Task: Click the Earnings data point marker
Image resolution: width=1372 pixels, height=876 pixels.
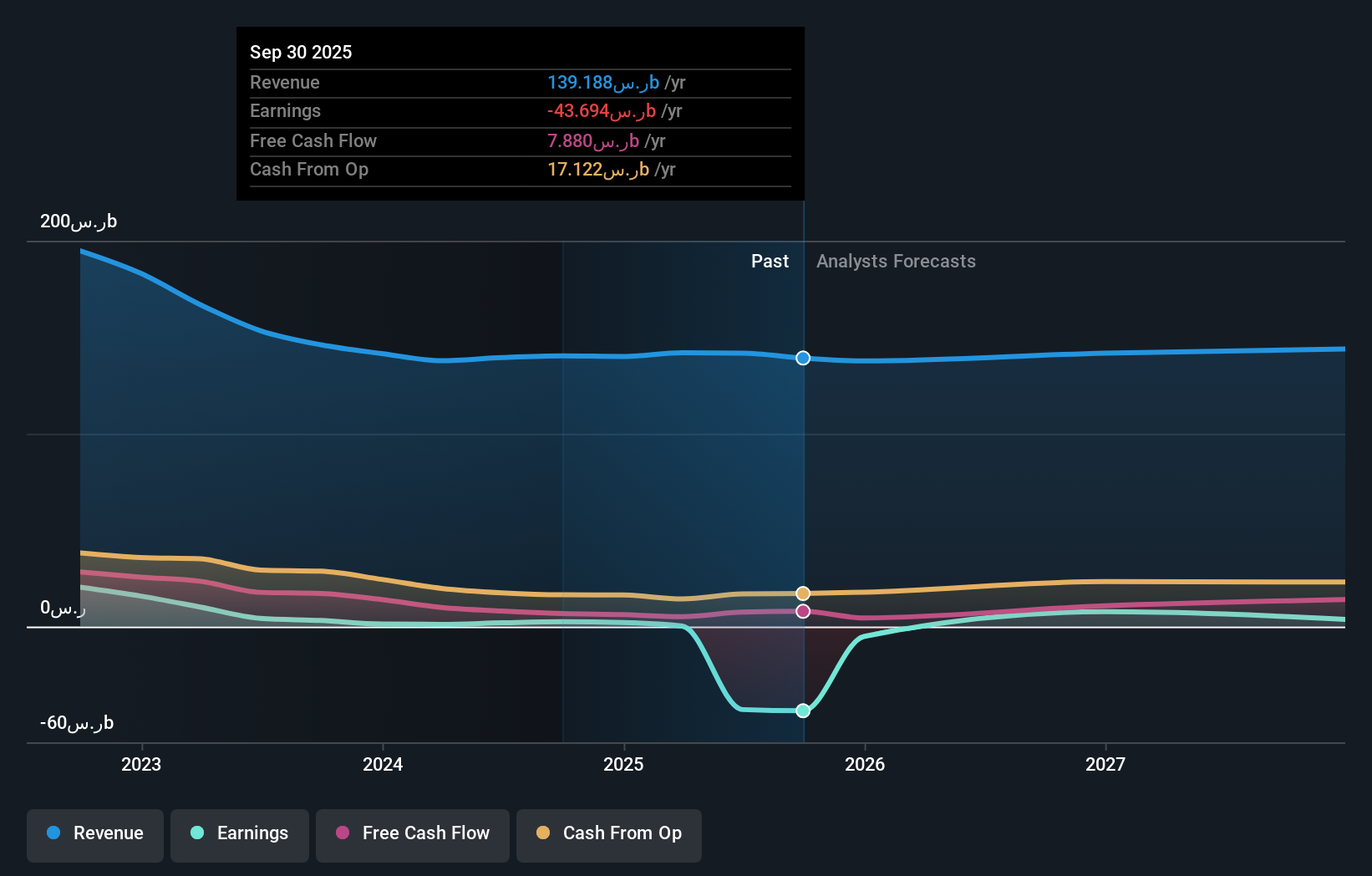Action: [803, 710]
